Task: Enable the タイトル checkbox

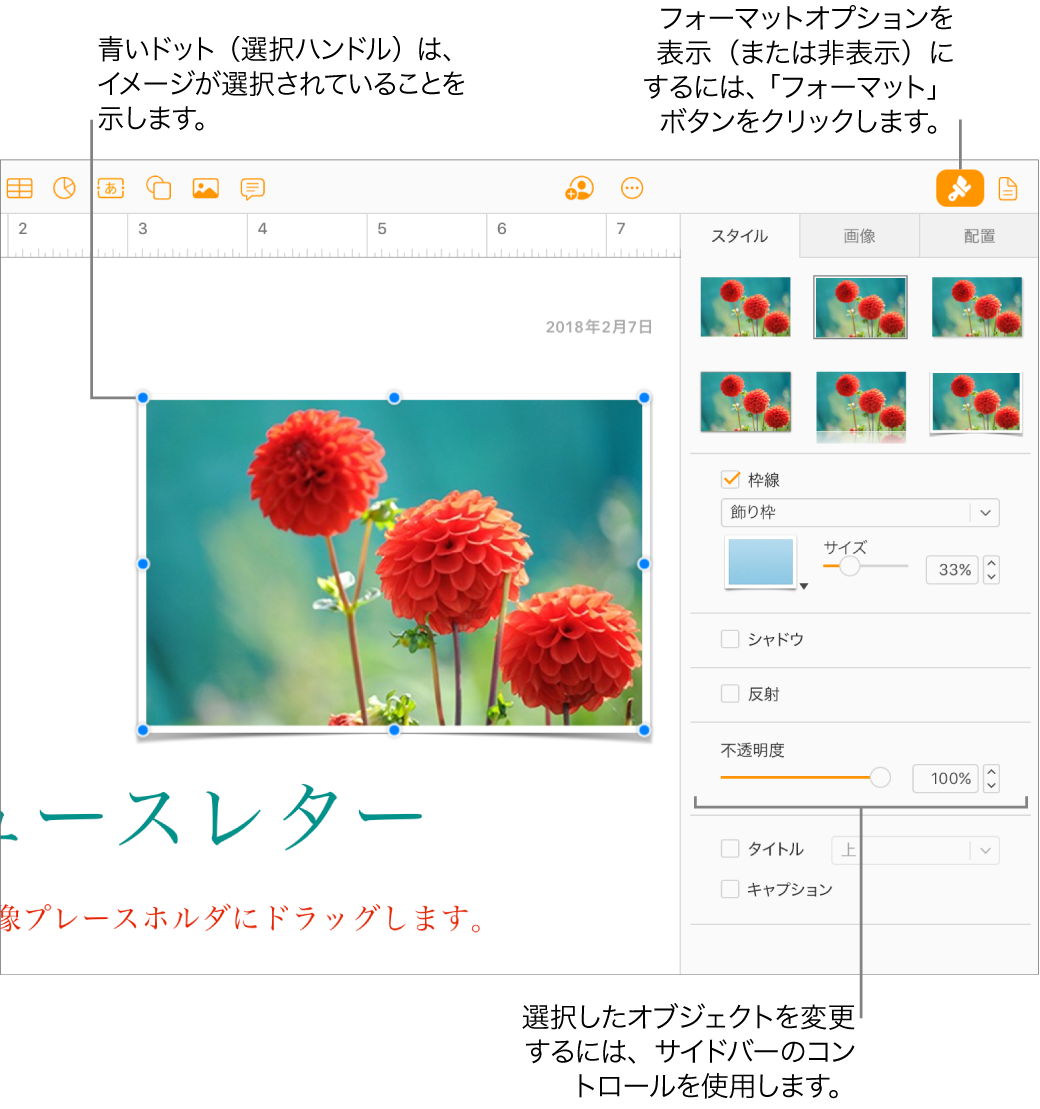Action: click(x=729, y=848)
